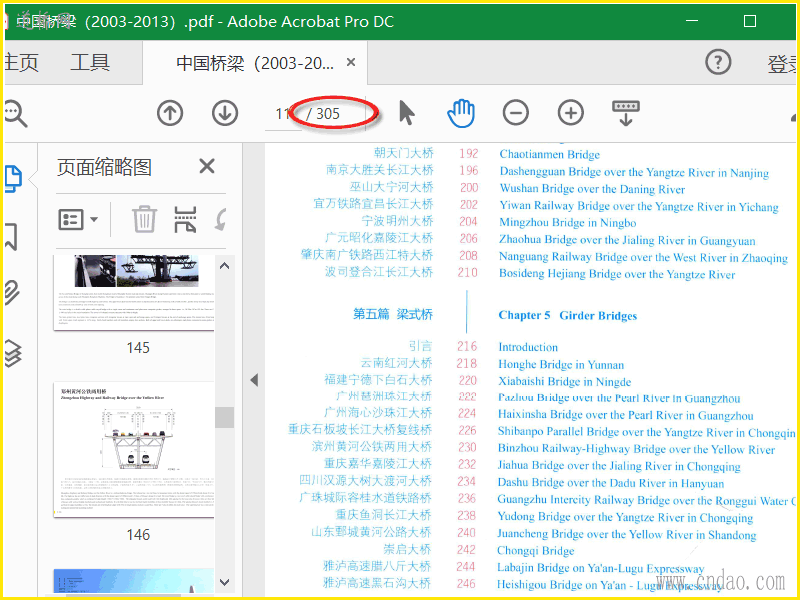Zoom out with the minus icon
800x600 pixels.
point(516,113)
